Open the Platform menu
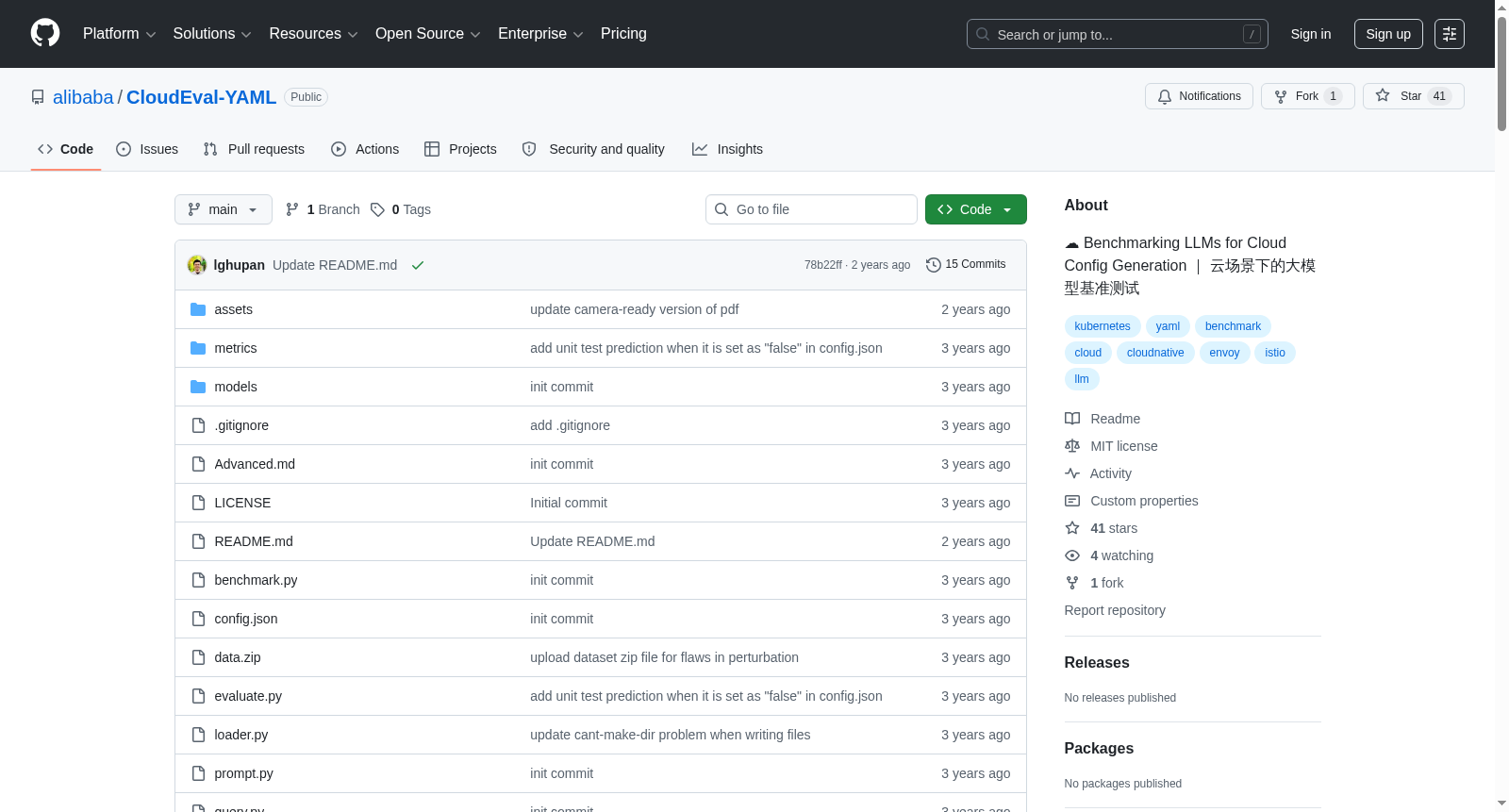The width and height of the screenshot is (1509, 812). [119, 34]
